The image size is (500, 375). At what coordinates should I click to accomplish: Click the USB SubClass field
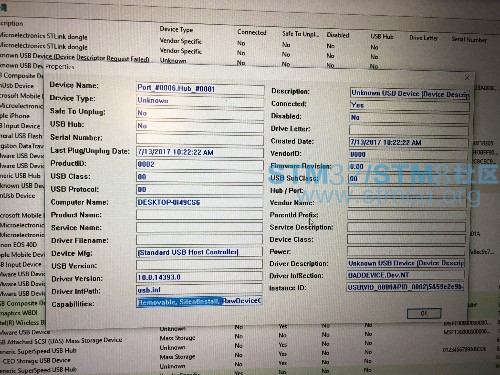[408, 179]
